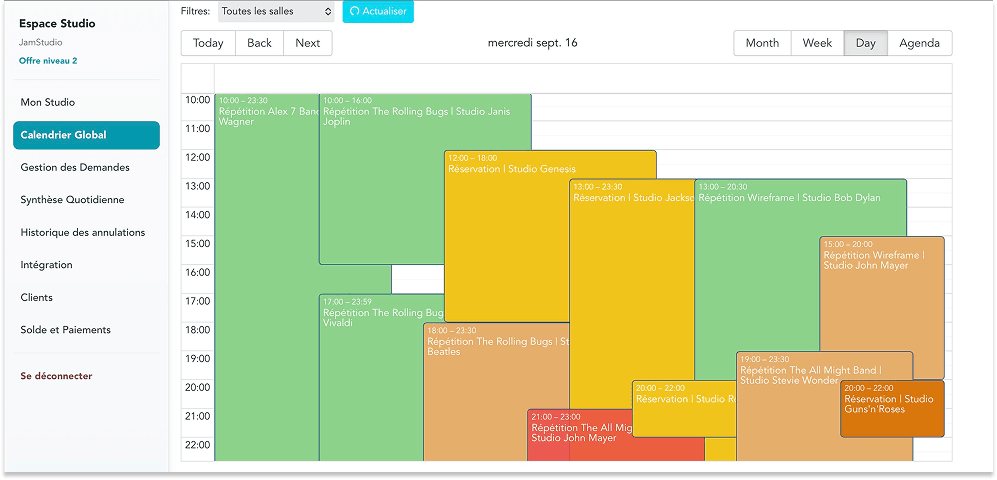Open Gestion des Demandes page
Viewport: 997px width, 480px height.
(75, 168)
